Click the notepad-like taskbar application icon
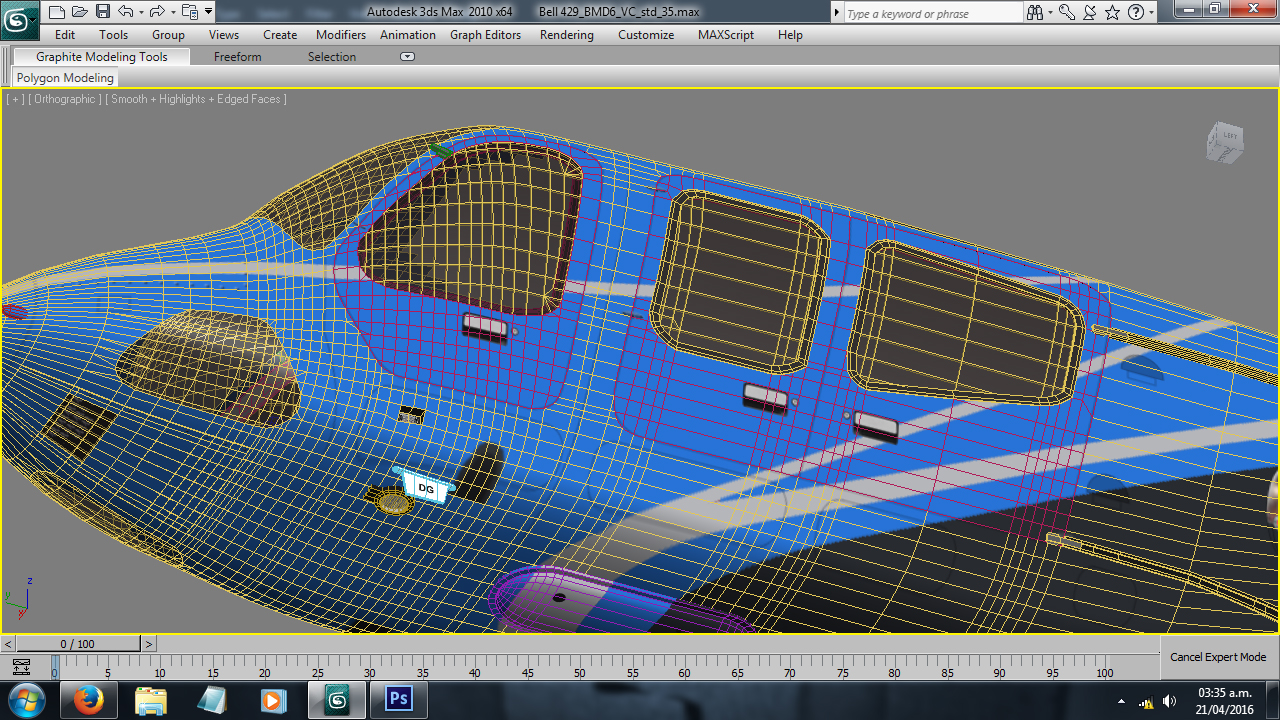The width and height of the screenshot is (1280, 720). point(212,700)
